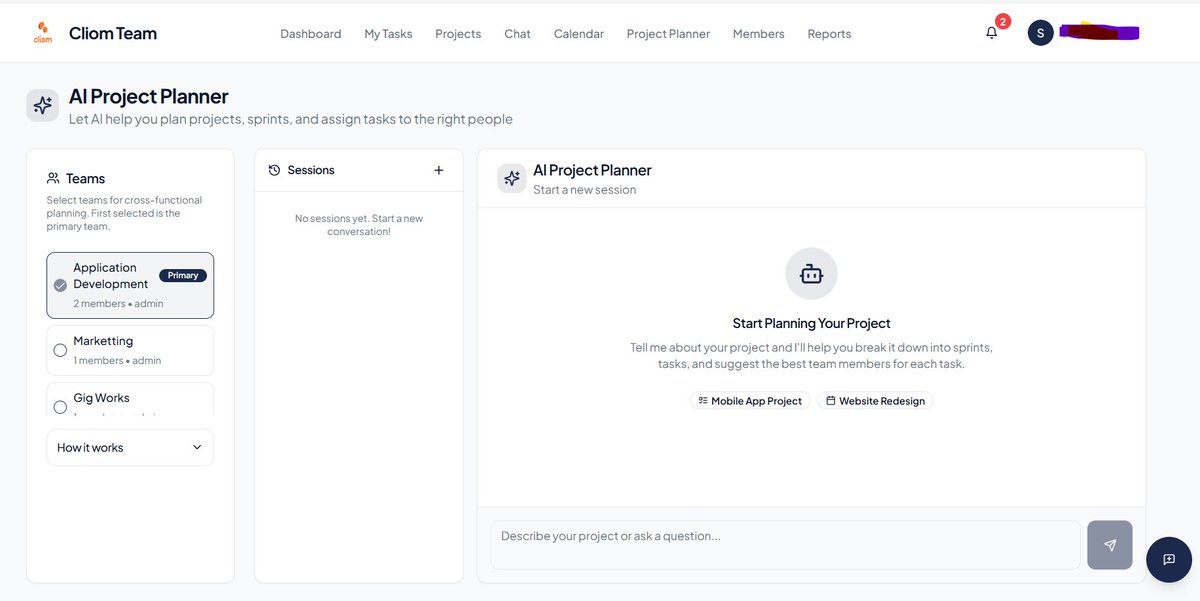
Task: Click the No sessions yet message
Action: 359,224
